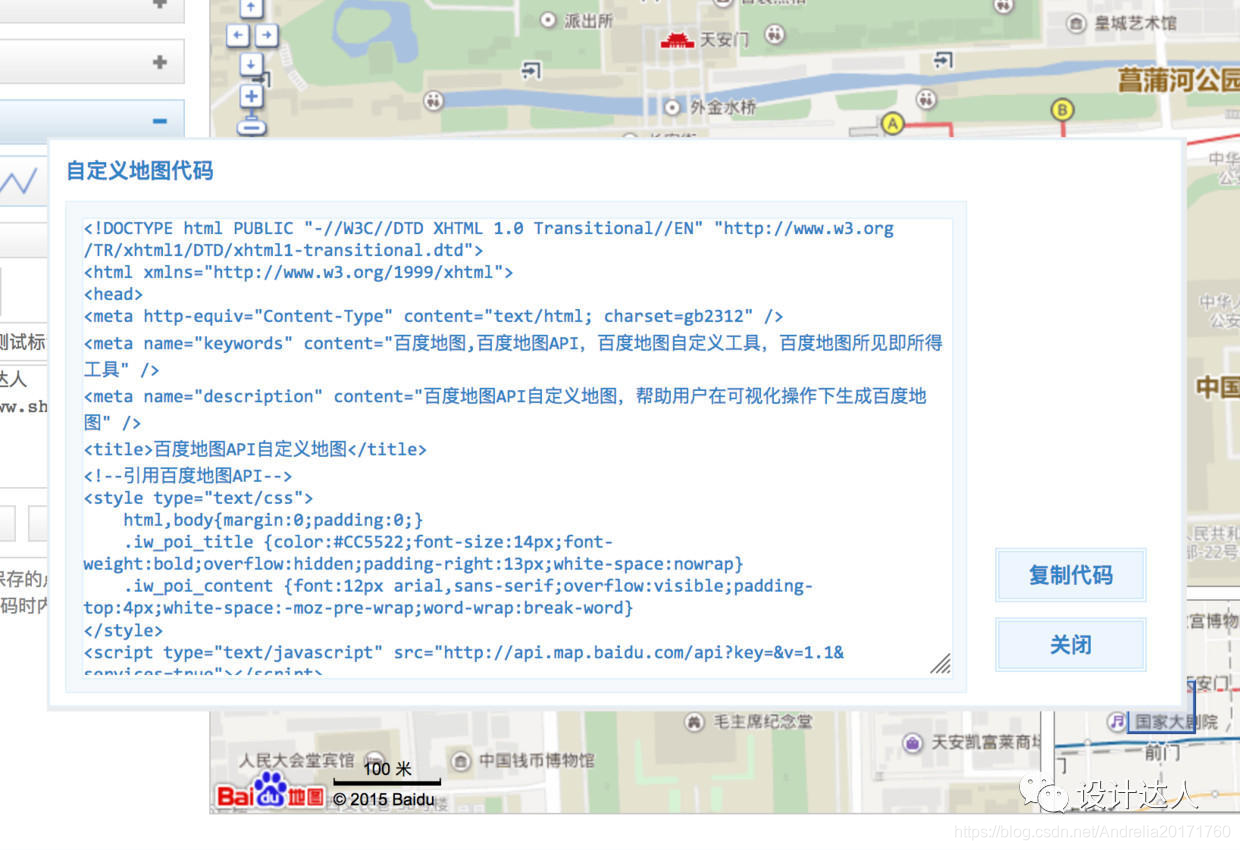Screen dimensions: 1240x850
Task: Pan the map right with the arrow control
Action: click(x=266, y=36)
